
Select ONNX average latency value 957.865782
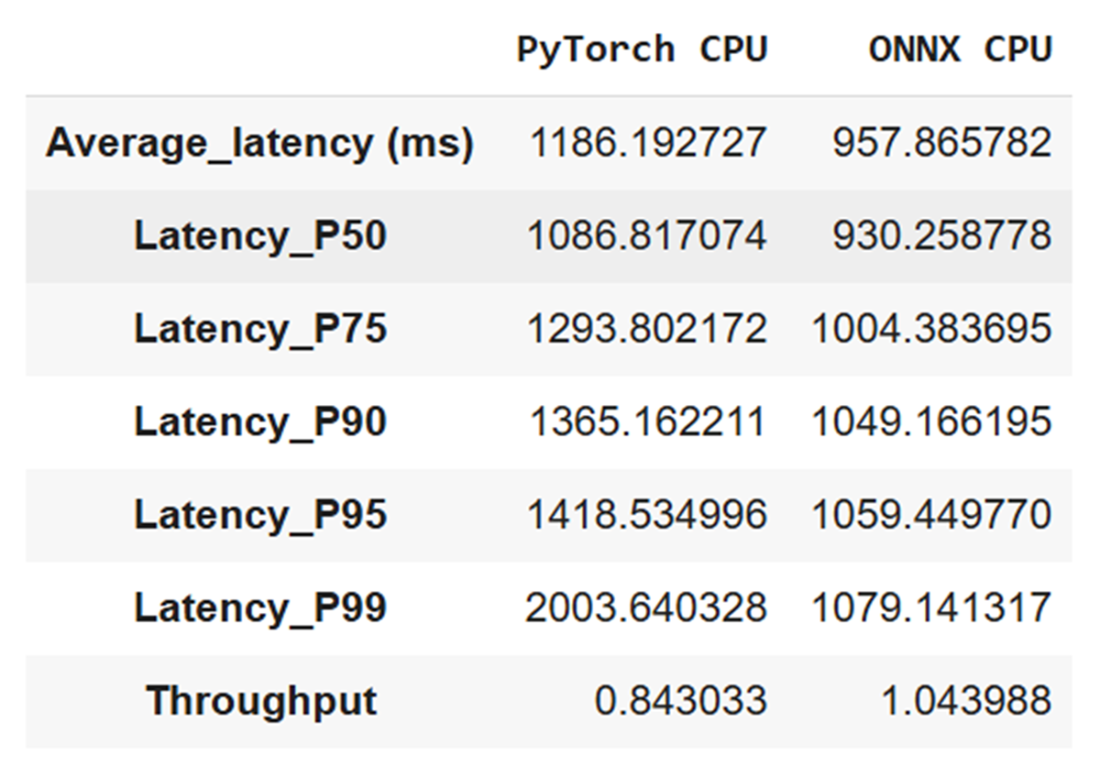point(942,142)
